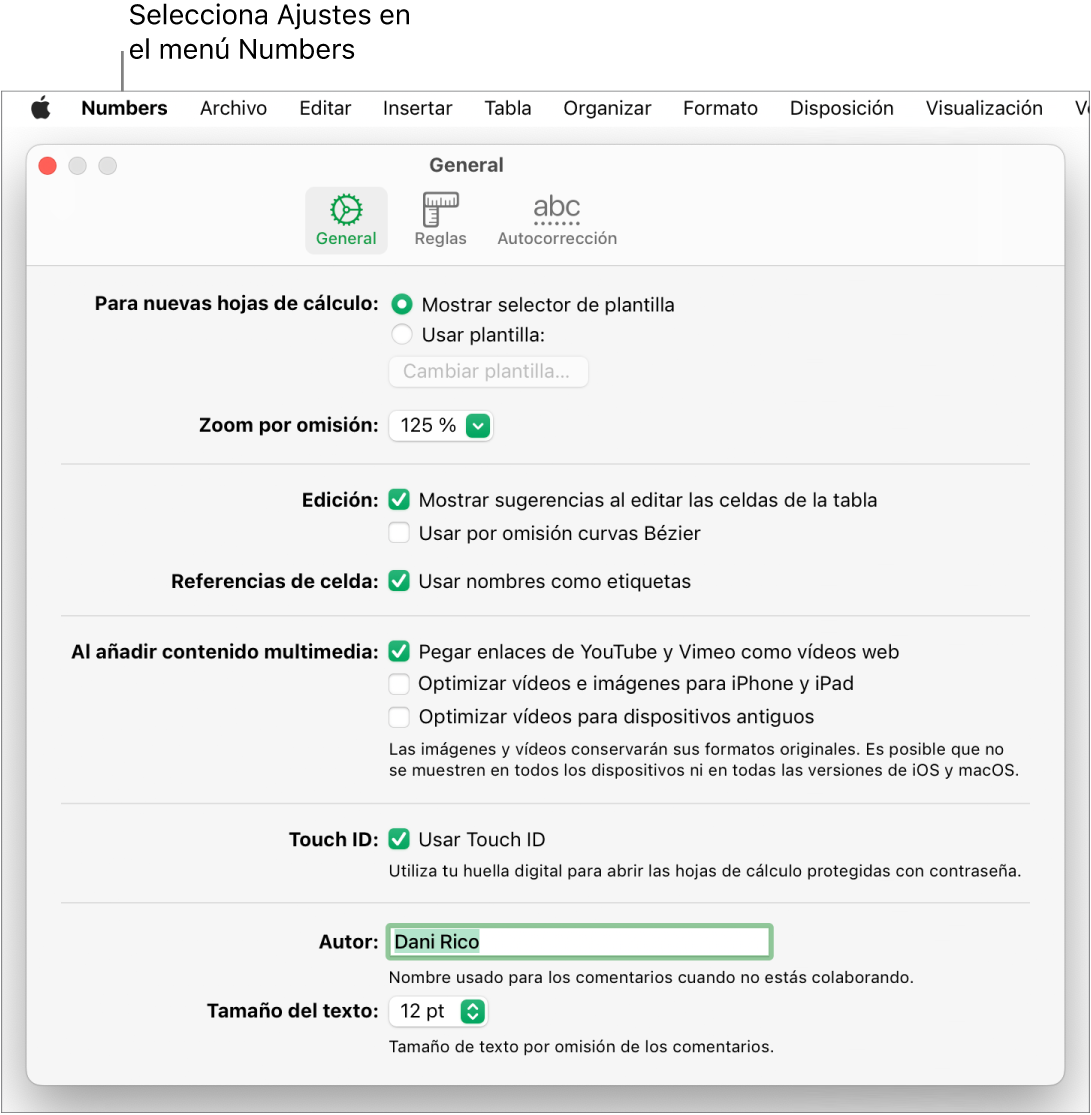Image resolution: width=1091 pixels, height=1115 pixels.
Task: Enable 'Optimizar vídeos e imágenes para iPhone'
Action: pos(398,684)
